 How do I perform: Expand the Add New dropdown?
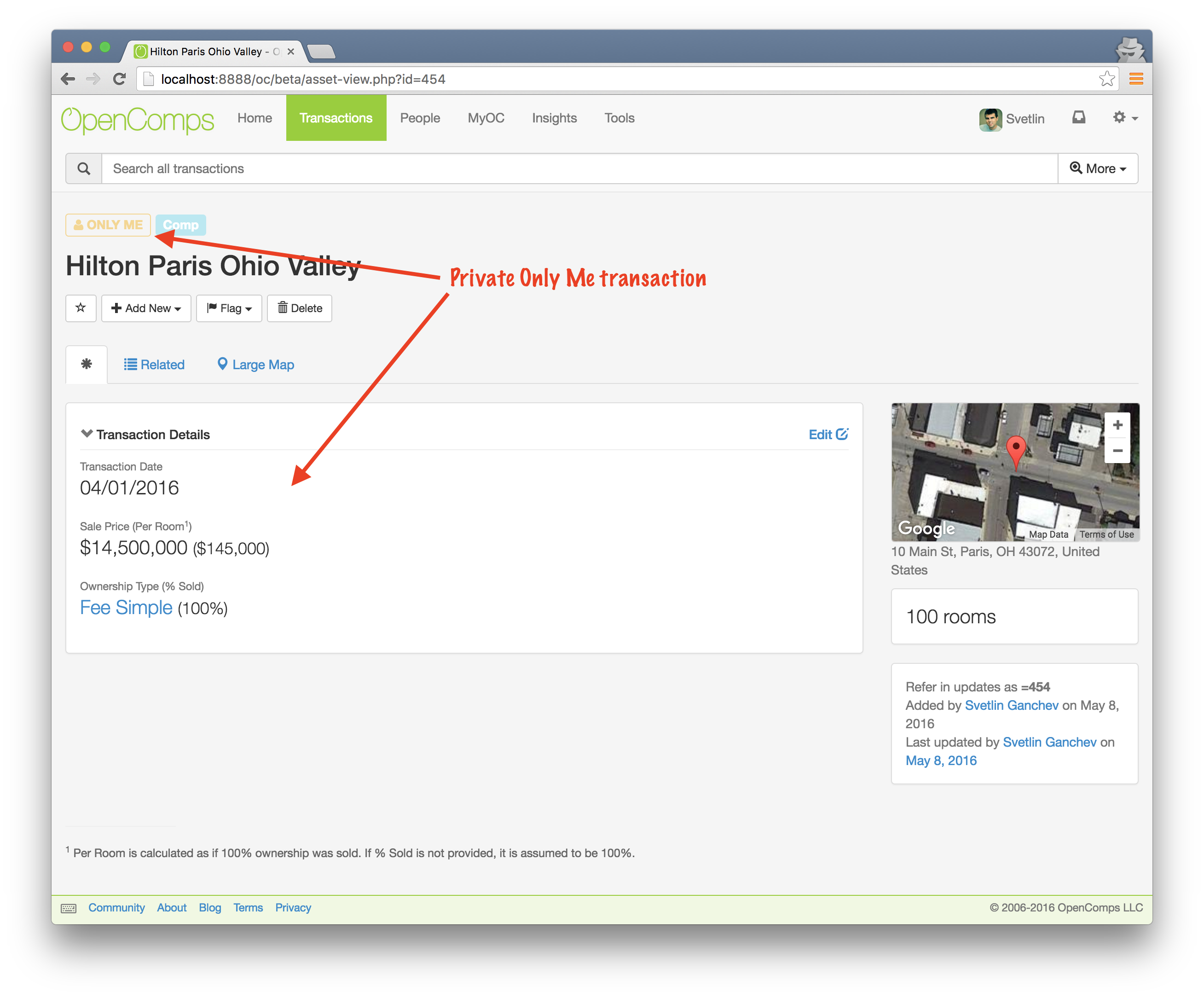coord(146,308)
